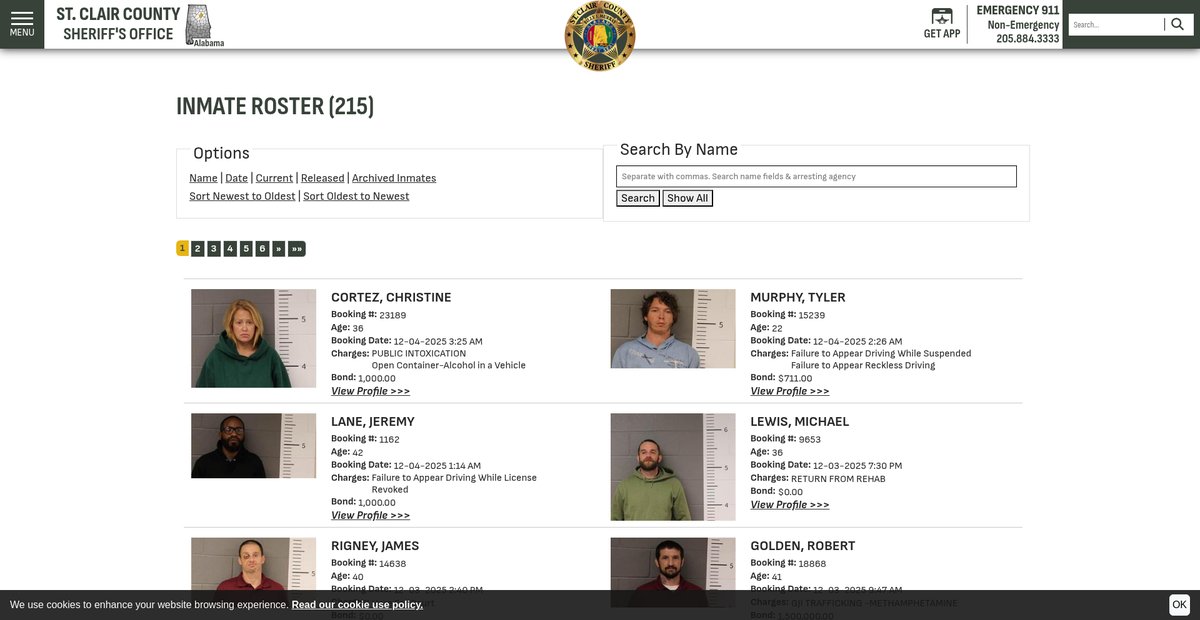Go to pagination page 4
1200x620 pixels.
pos(230,249)
